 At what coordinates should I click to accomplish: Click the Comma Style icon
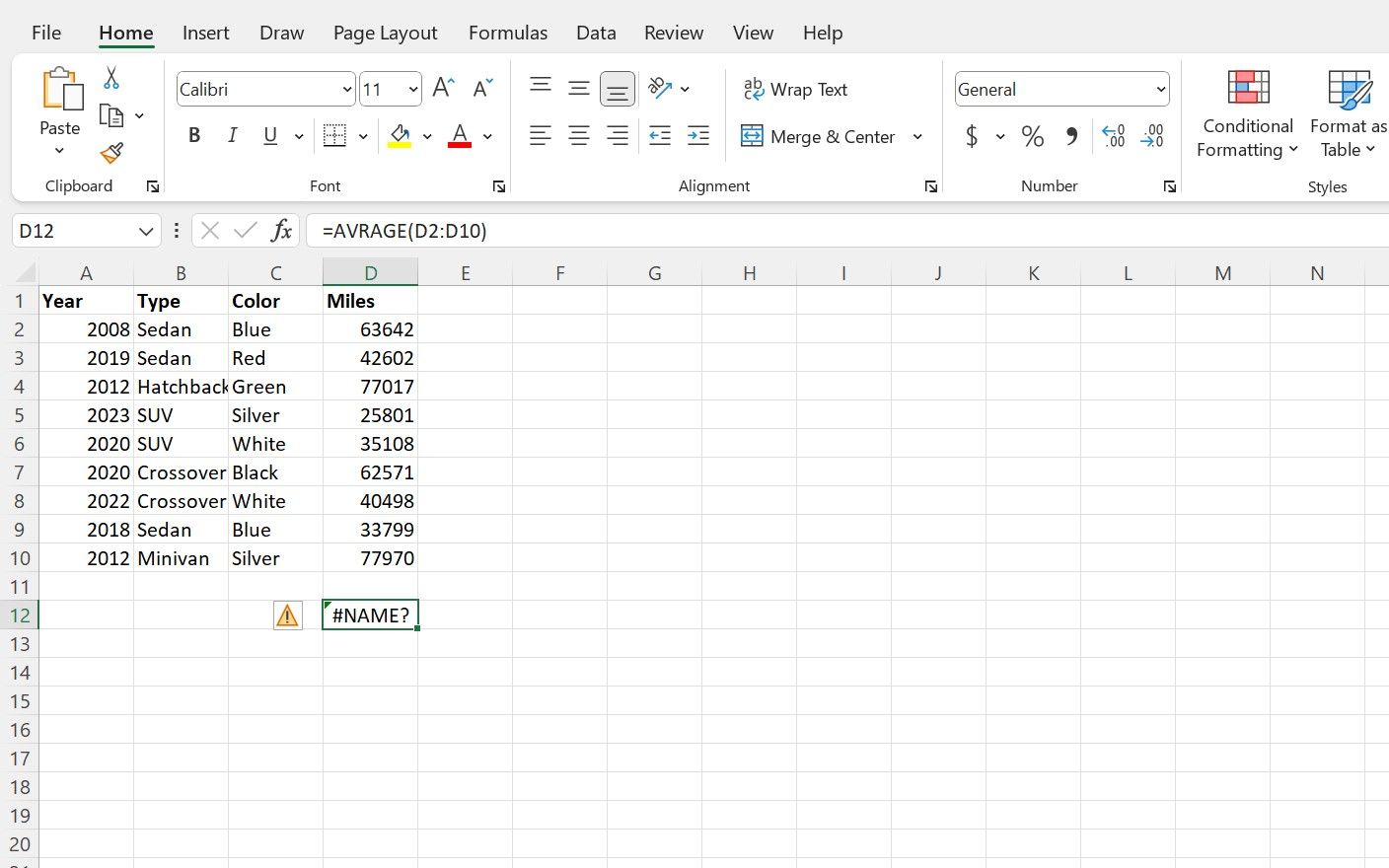click(1071, 136)
